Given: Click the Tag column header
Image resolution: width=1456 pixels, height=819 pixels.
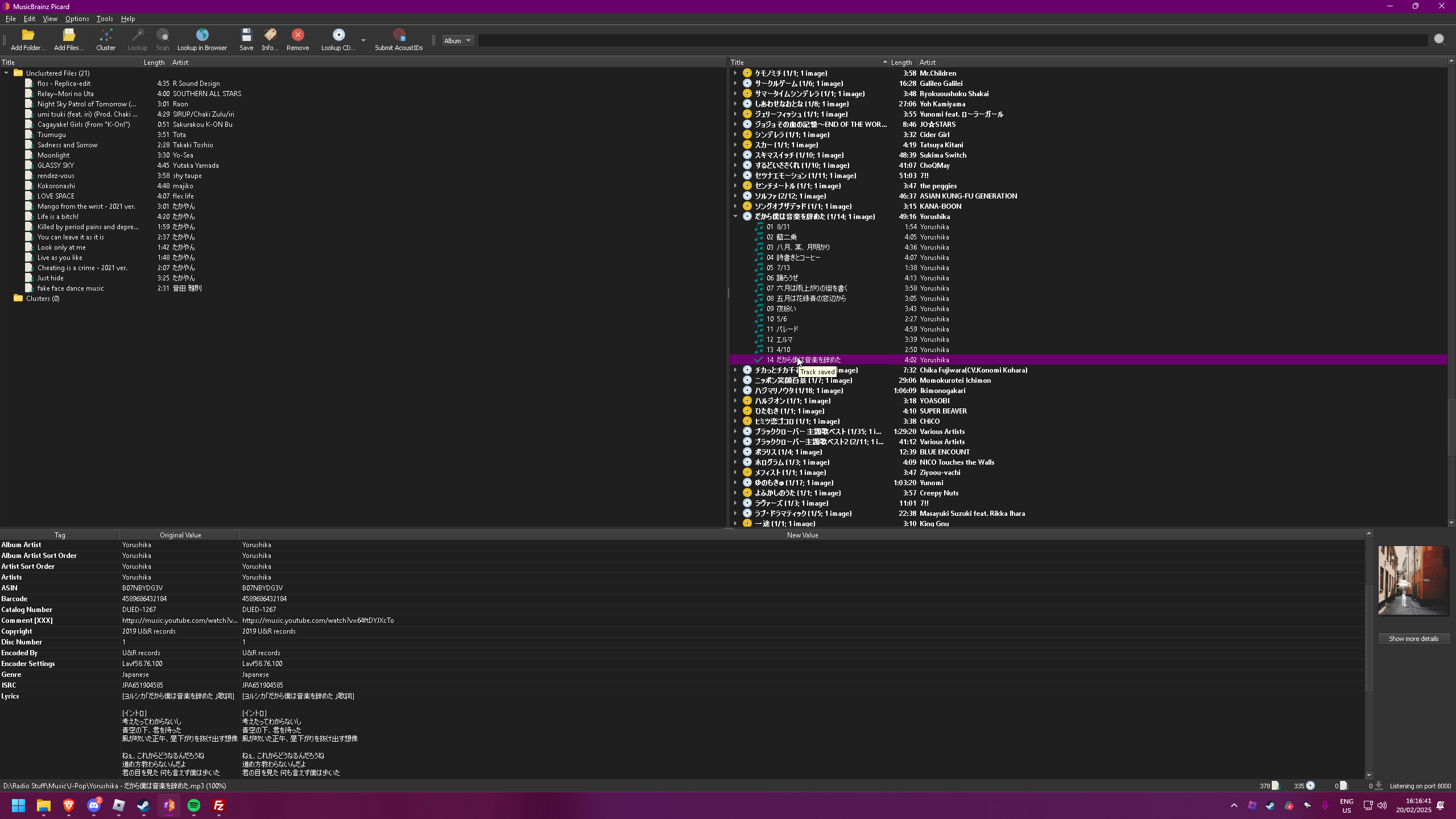Looking at the screenshot, I should [x=60, y=535].
